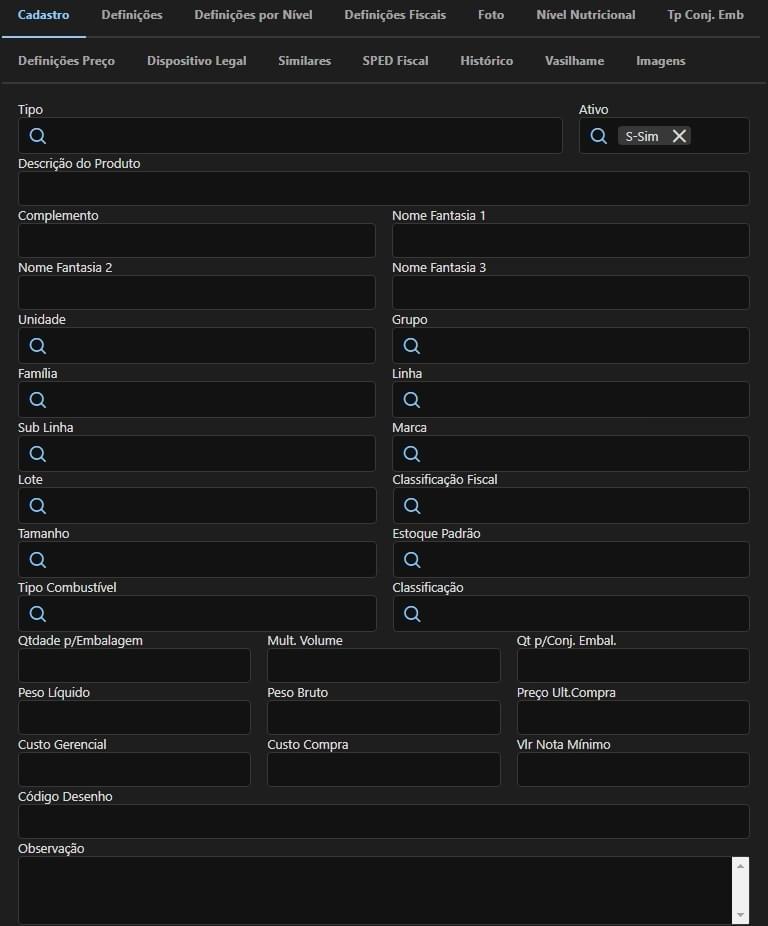
Task: Click the Estoque Padrão search icon
Action: coord(412,559)
